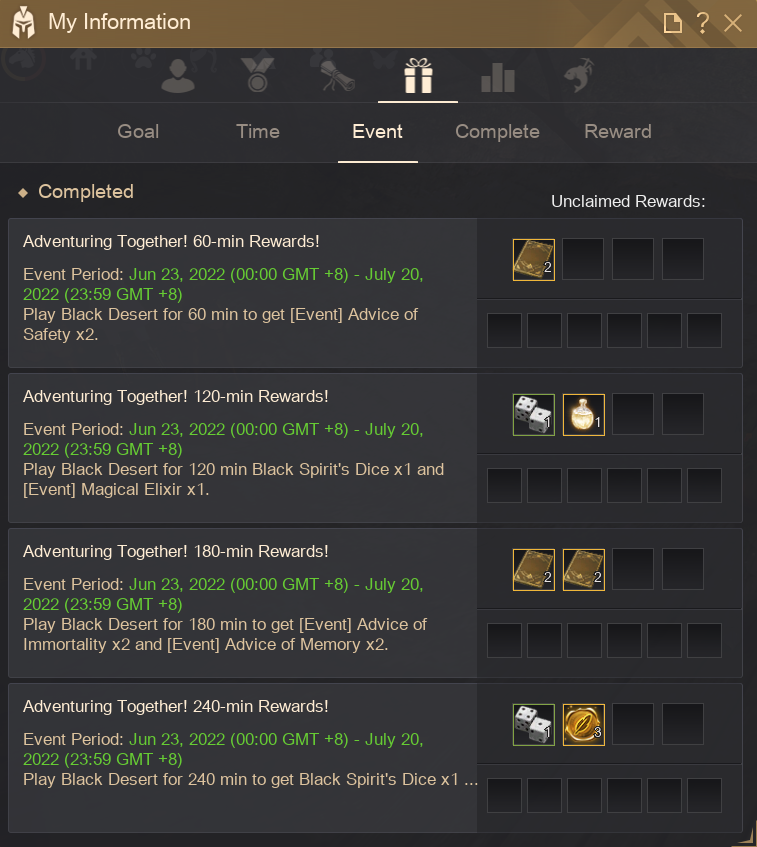Open the Reward tab
757x847 pixels.
coord(618,131)
